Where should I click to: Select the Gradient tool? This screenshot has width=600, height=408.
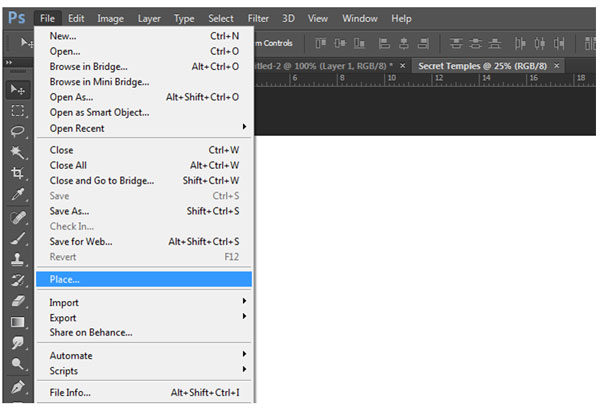18,322
